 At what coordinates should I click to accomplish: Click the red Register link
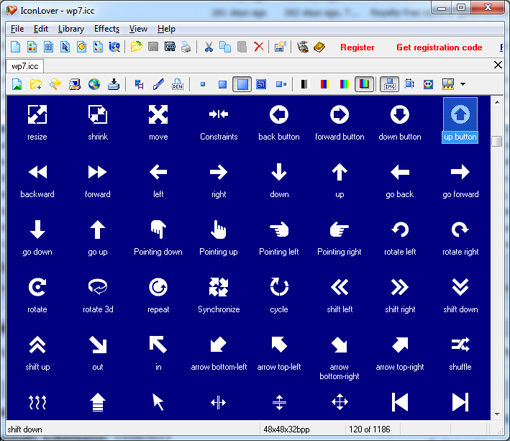click(x=357, y=47)
